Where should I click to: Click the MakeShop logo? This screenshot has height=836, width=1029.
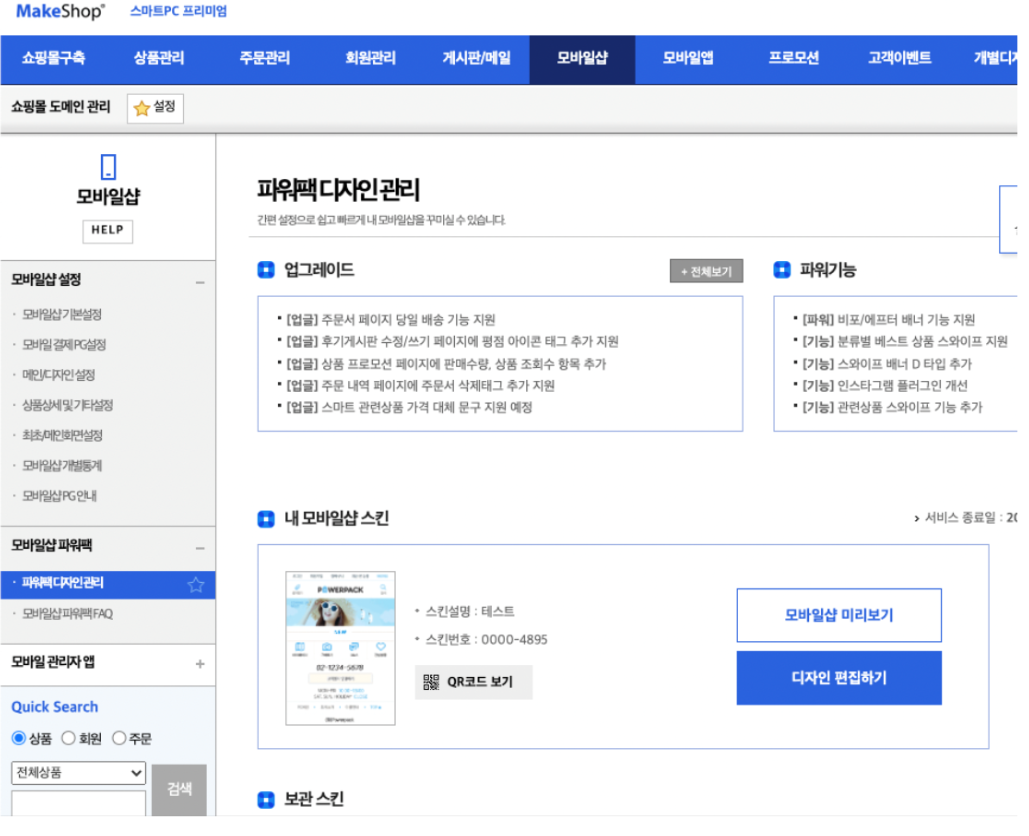tap(60, 12)
